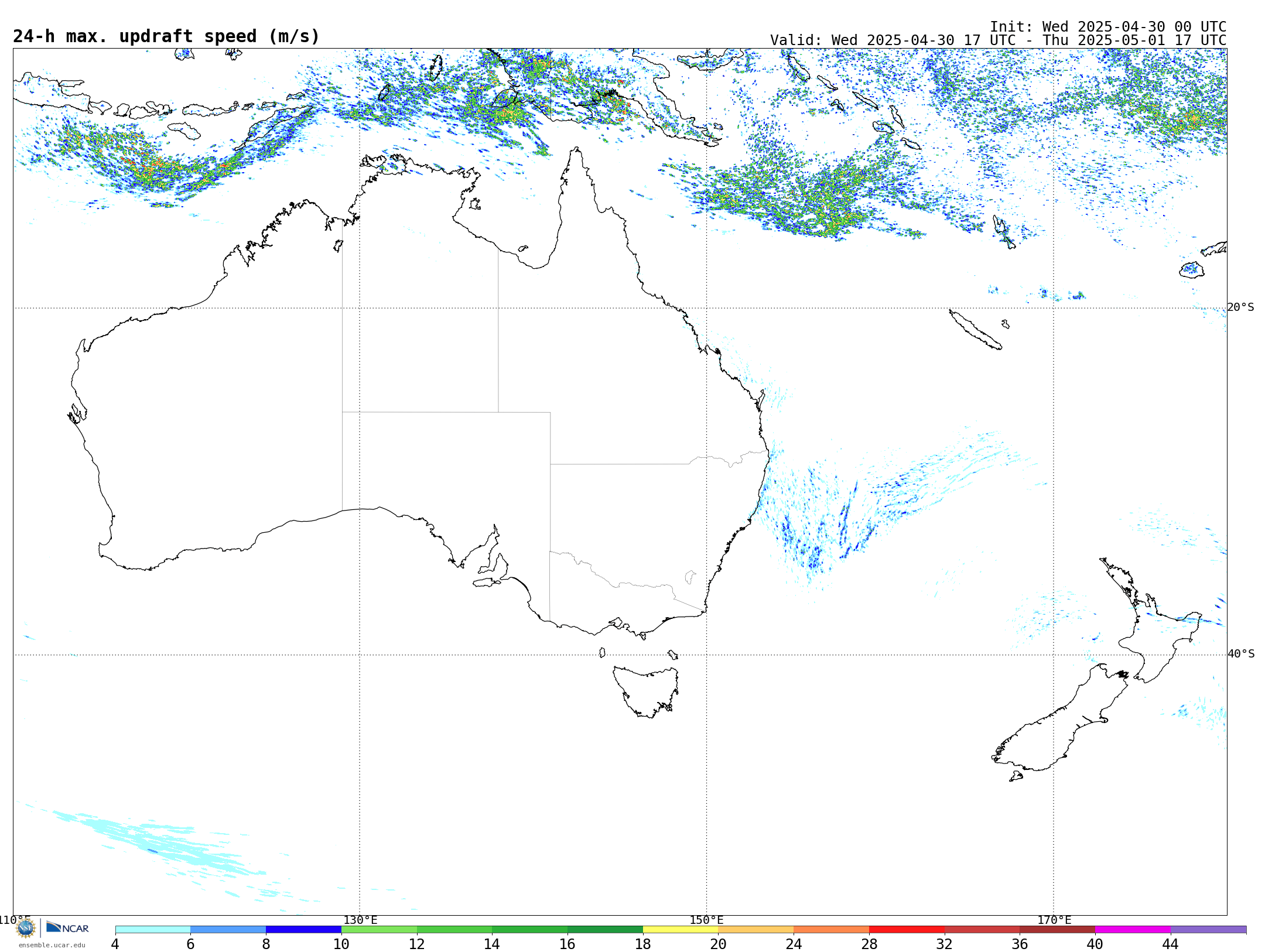
Task: Pick the light blue 6–8 colorbar segment
Action: click(x=228, y=930)
